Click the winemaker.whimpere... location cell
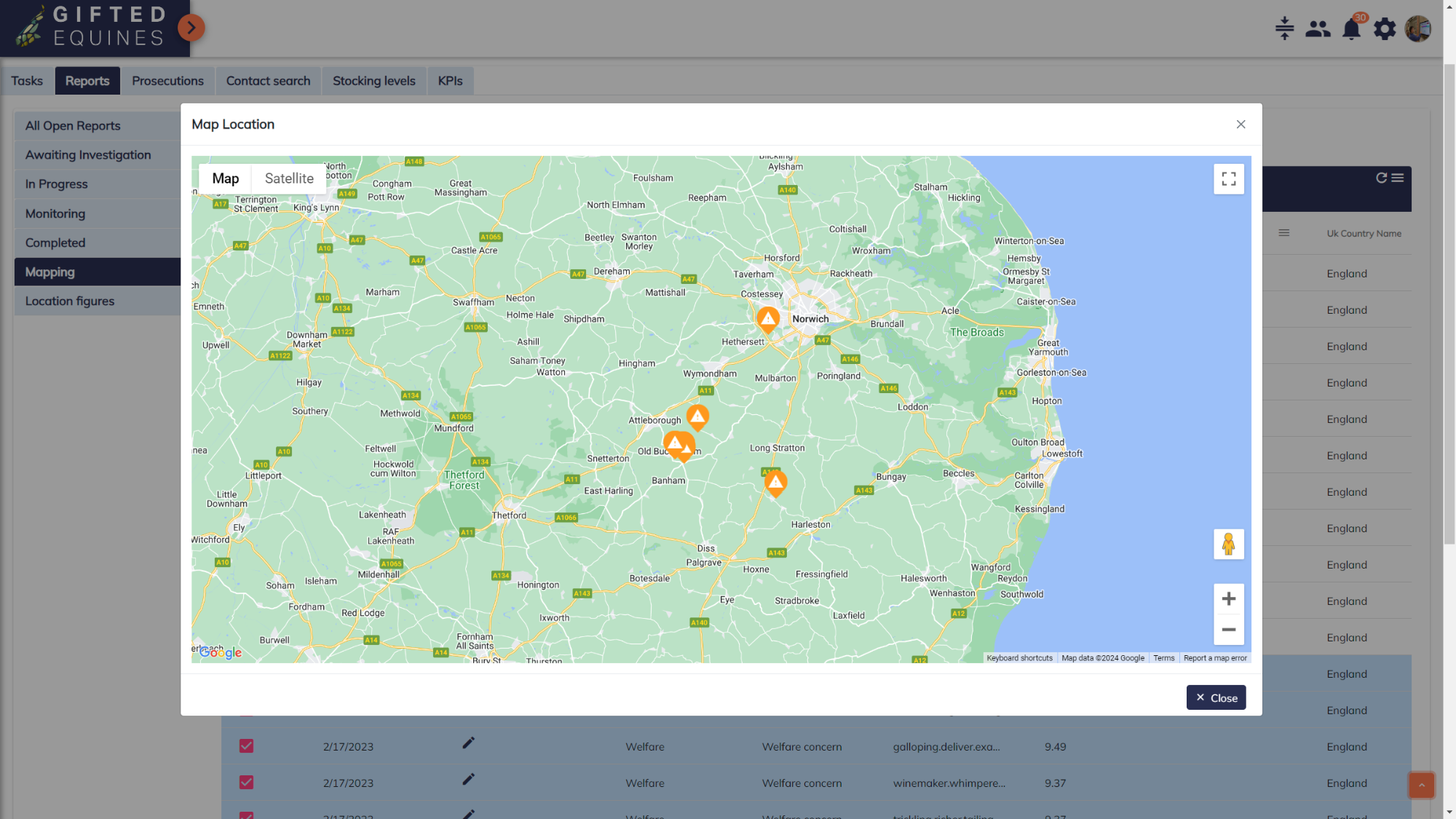 point(949,783)
